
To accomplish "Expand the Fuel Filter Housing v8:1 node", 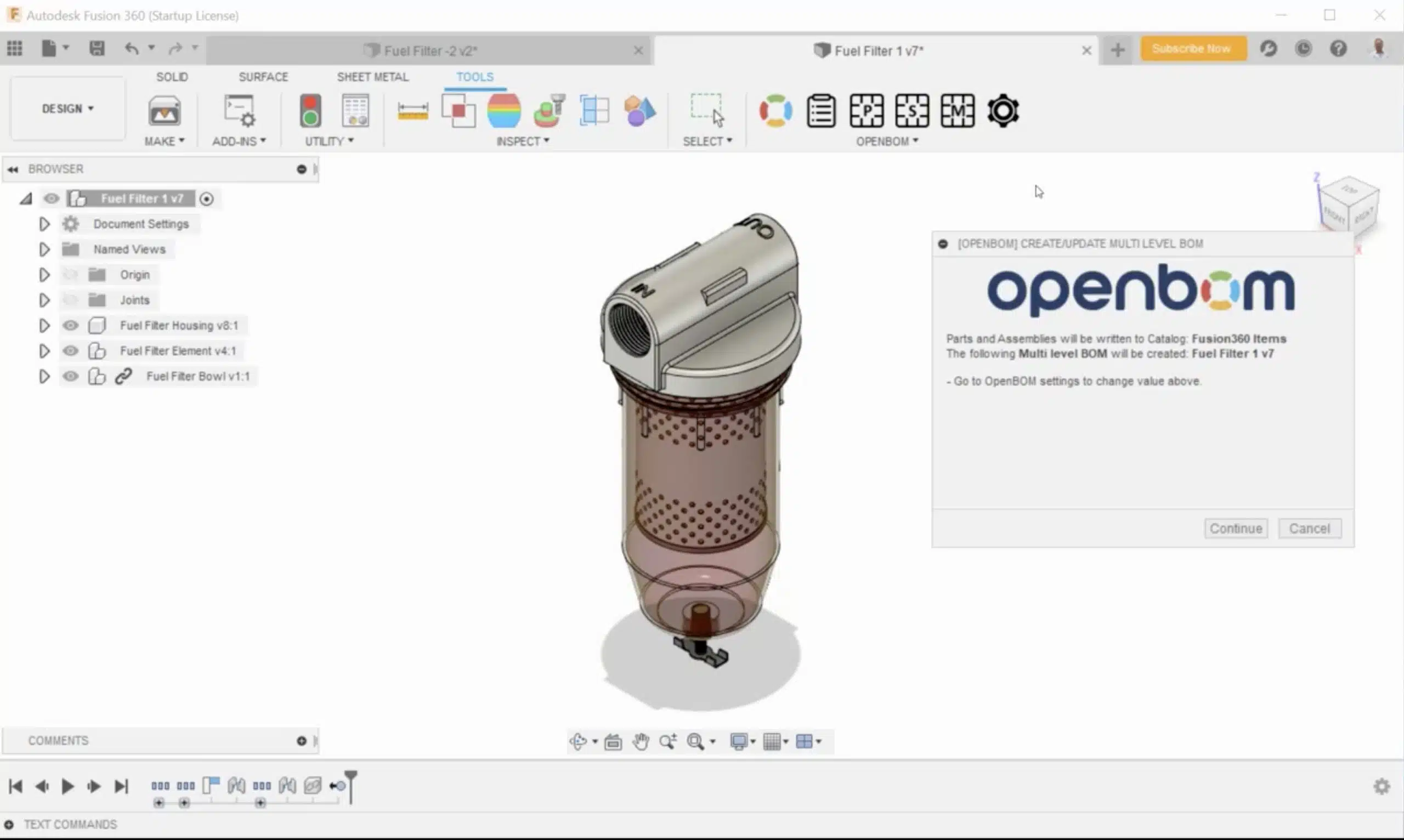I will (x=44, y=326).
